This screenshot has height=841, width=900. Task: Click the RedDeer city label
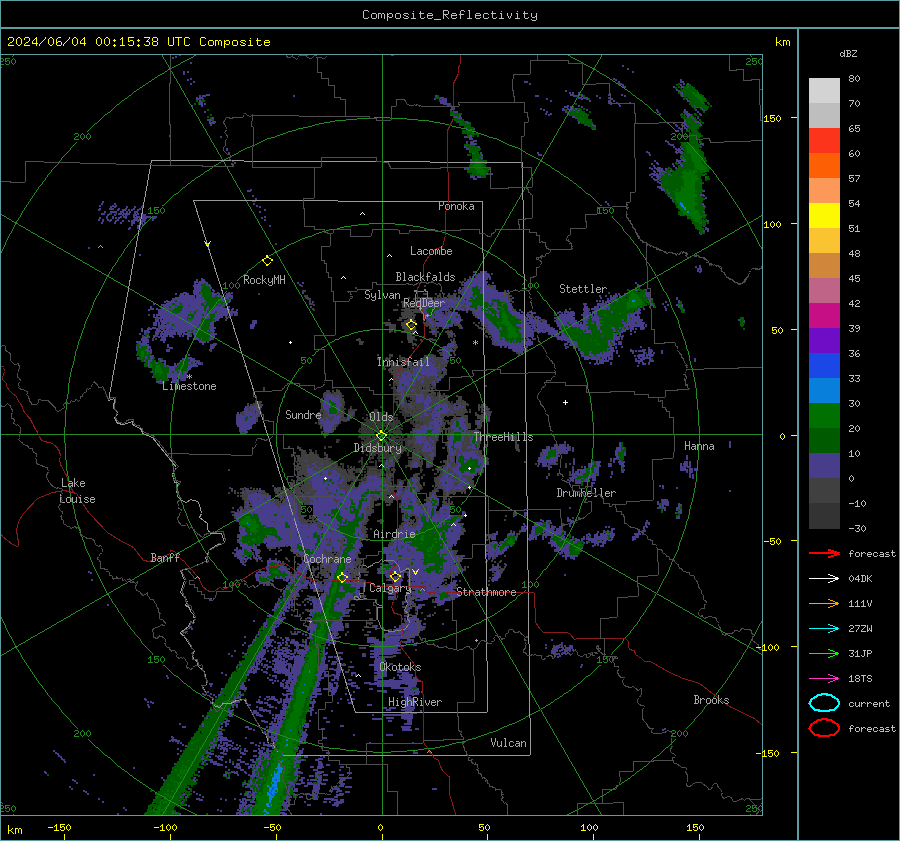tap(424, 303)
